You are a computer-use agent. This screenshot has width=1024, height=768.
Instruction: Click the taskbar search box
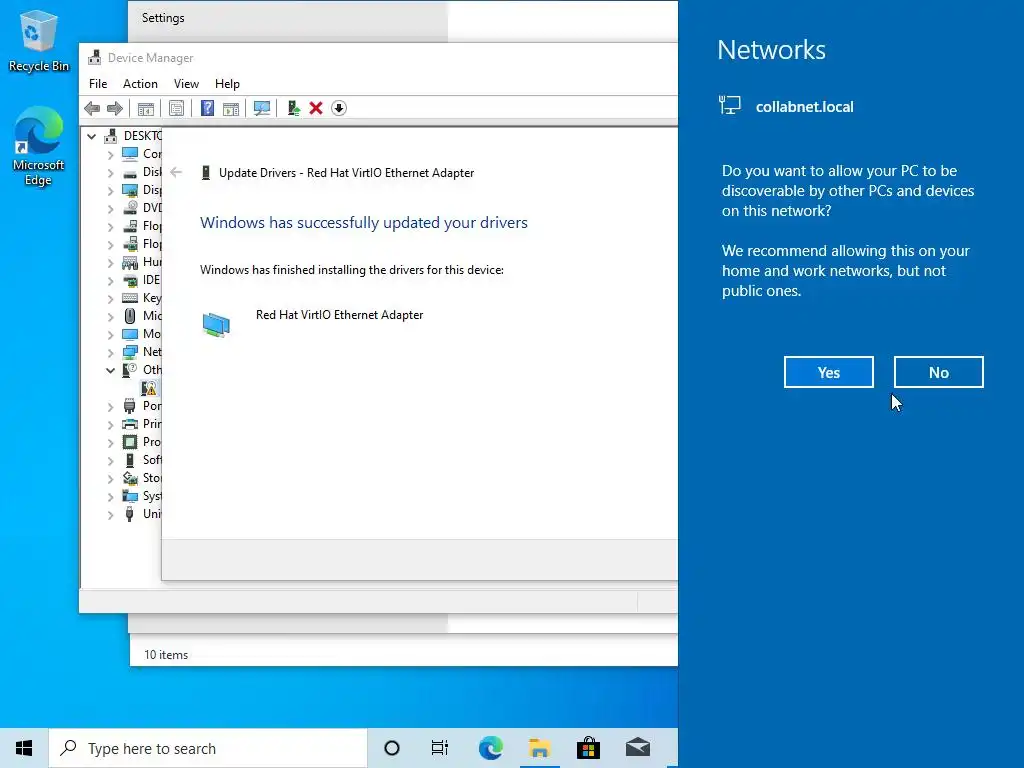click(x=208, y=748)
